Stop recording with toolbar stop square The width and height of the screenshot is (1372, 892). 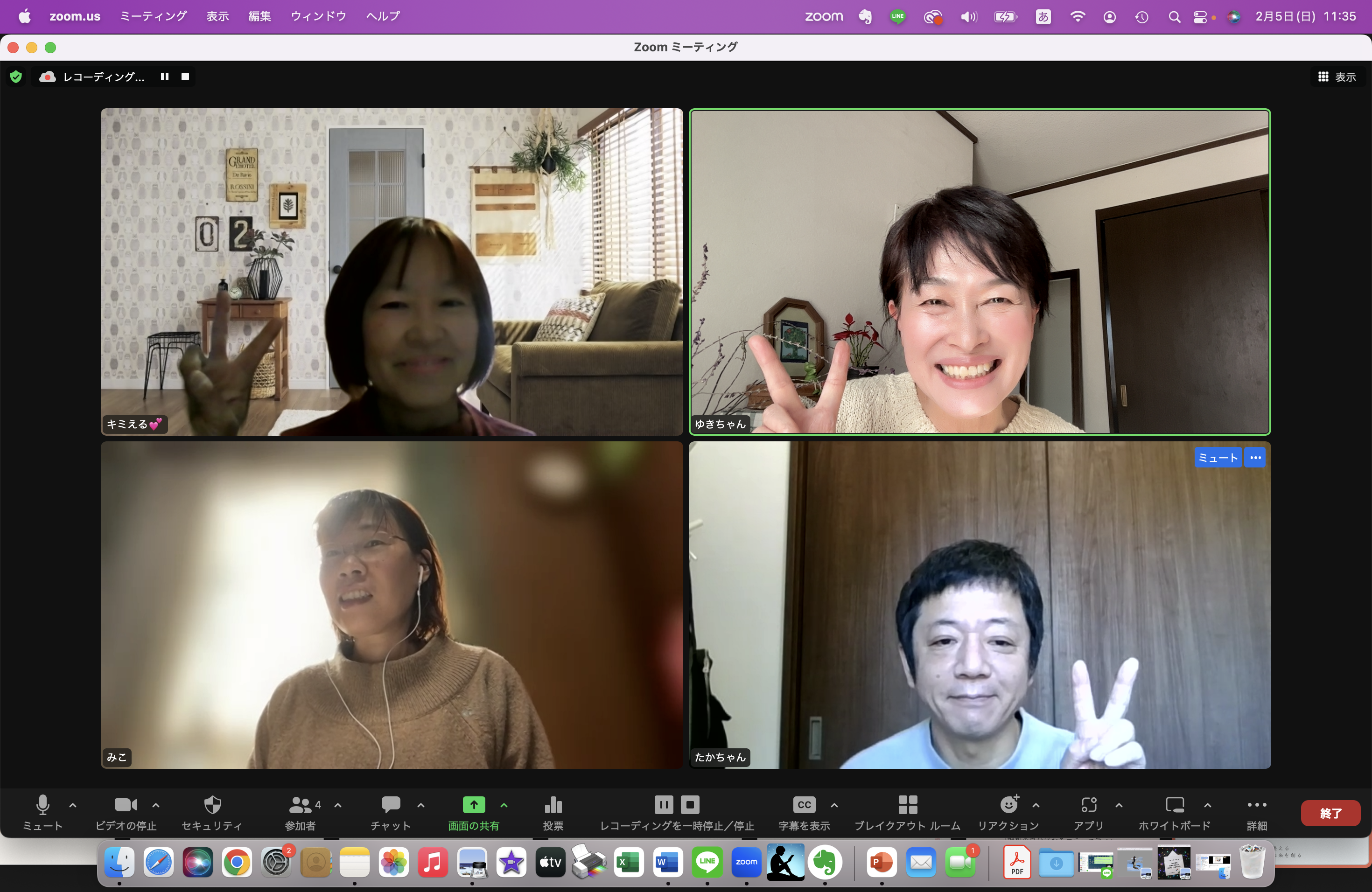(x=690, y=804)
